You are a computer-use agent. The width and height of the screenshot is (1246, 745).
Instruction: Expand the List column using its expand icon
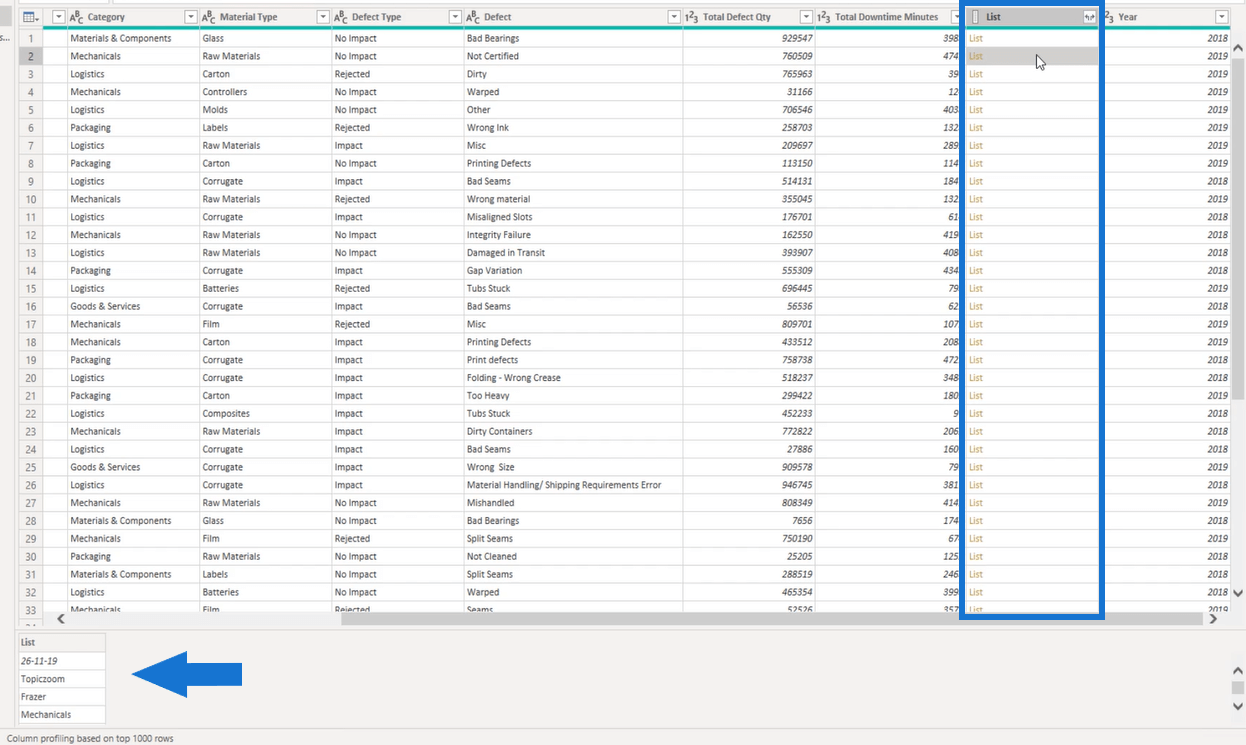click(1089, 17)
